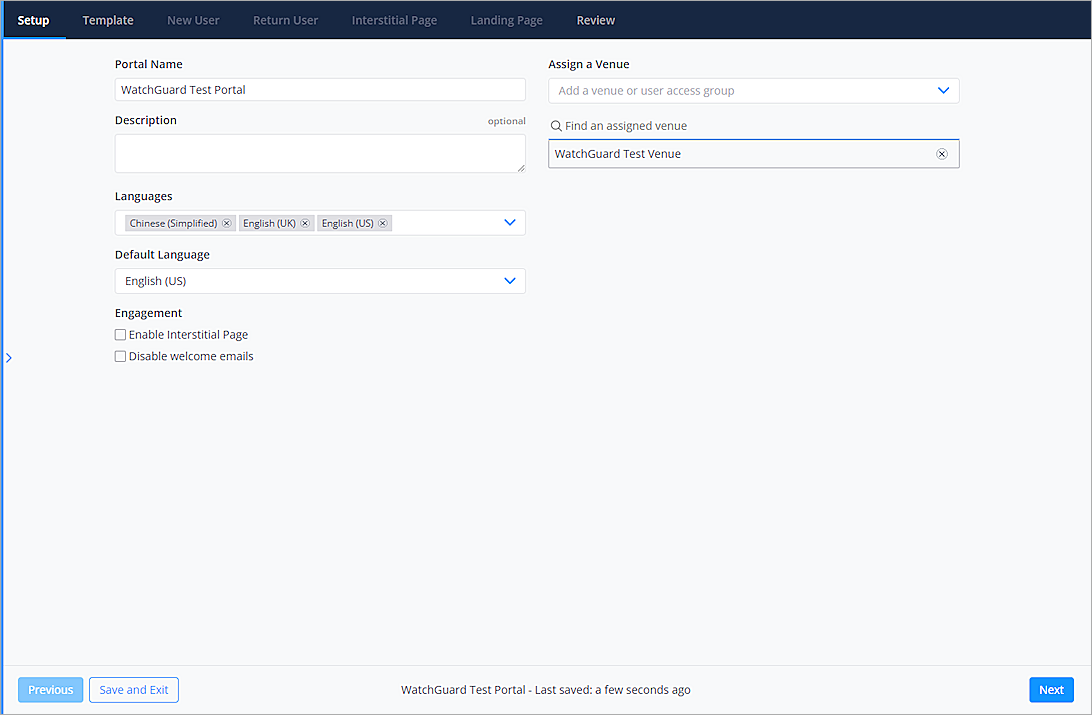Remove the English (US) language chip
The image size is (1092, 715).
click(x=382, y=222)
